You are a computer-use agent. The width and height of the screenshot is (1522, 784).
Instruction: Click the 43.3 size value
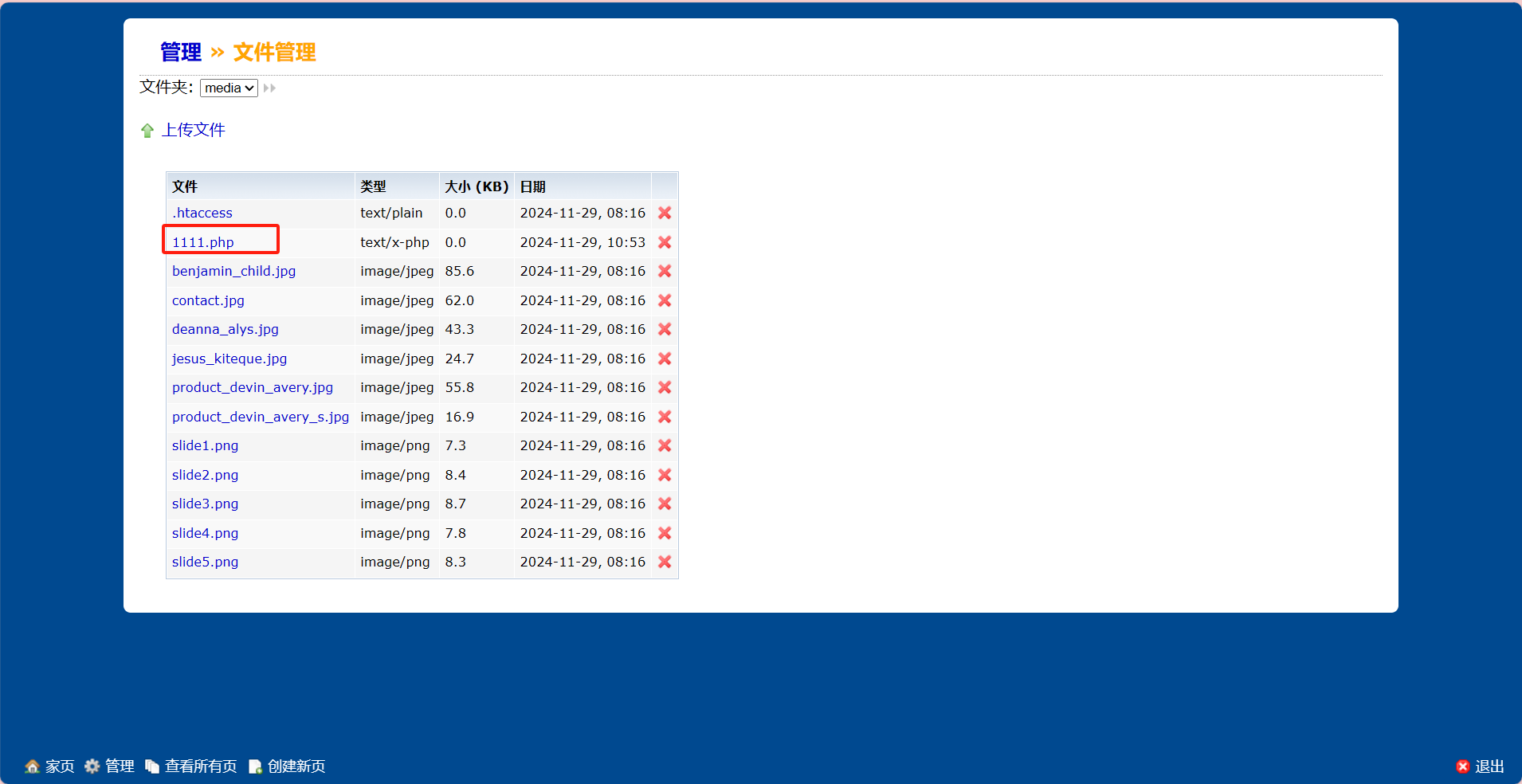tap(460, 329)
